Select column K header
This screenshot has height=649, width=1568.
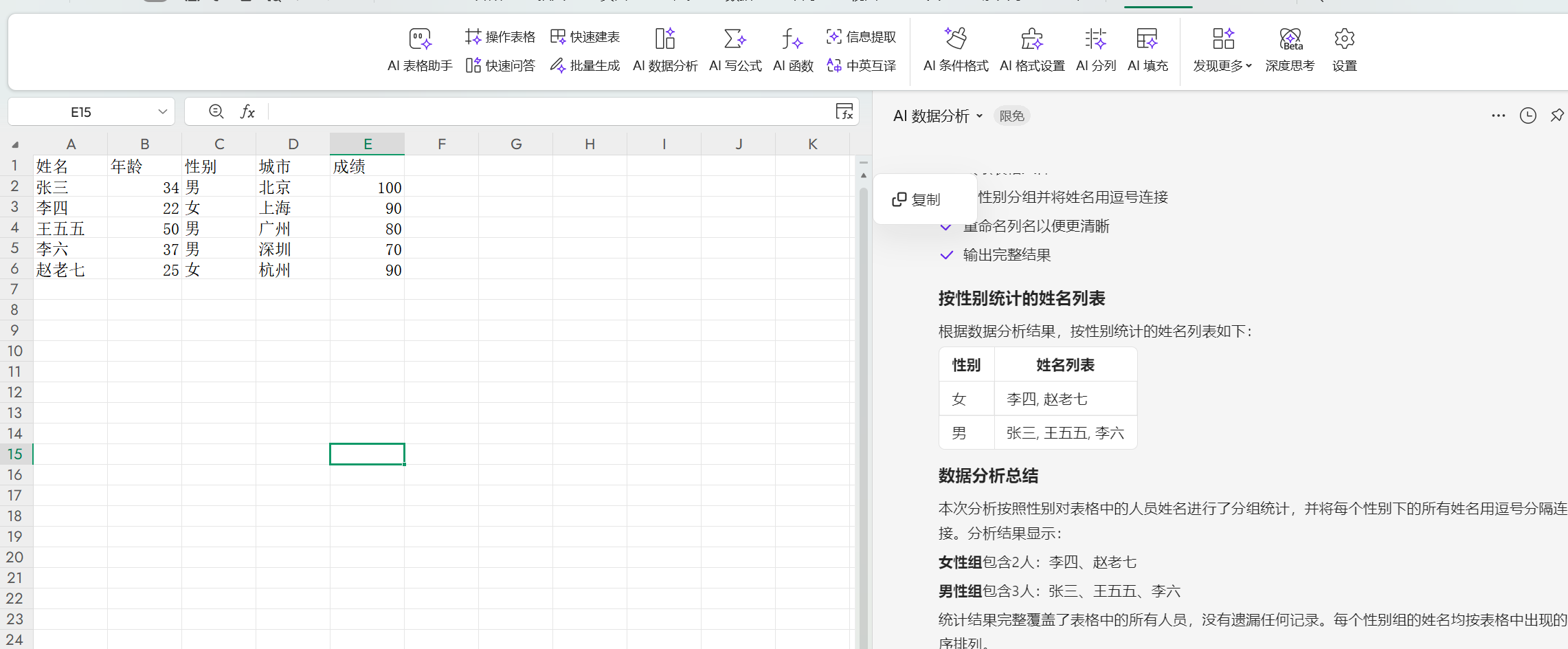click(x=813, y=144)
